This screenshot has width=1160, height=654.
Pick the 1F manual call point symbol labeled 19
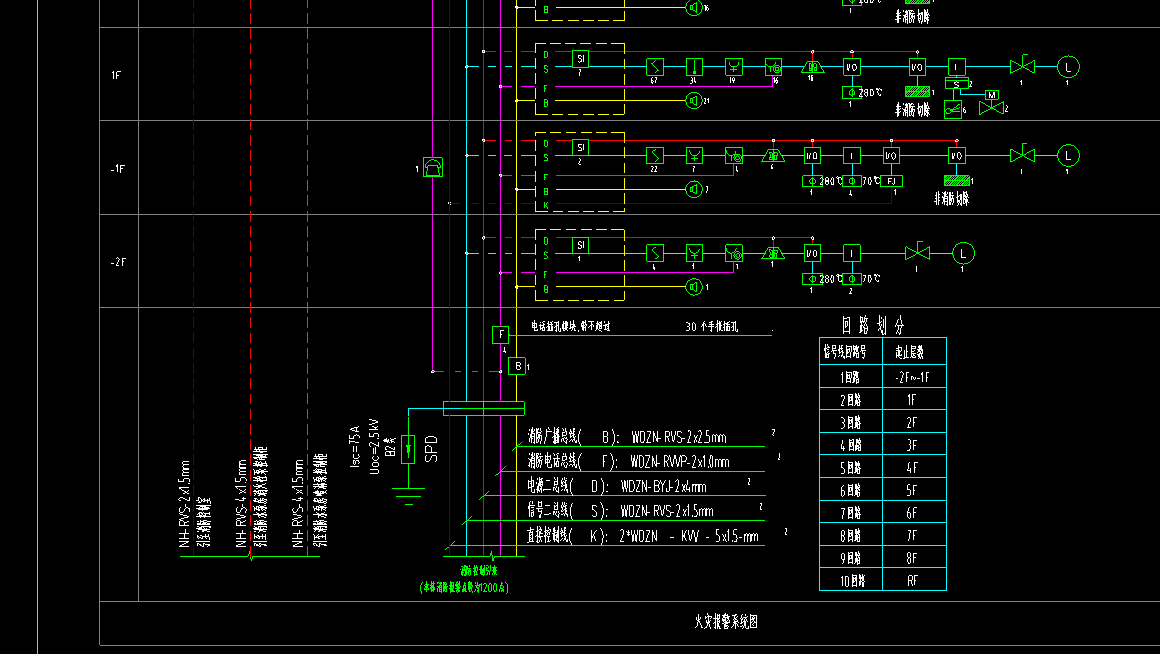[733, 67]
